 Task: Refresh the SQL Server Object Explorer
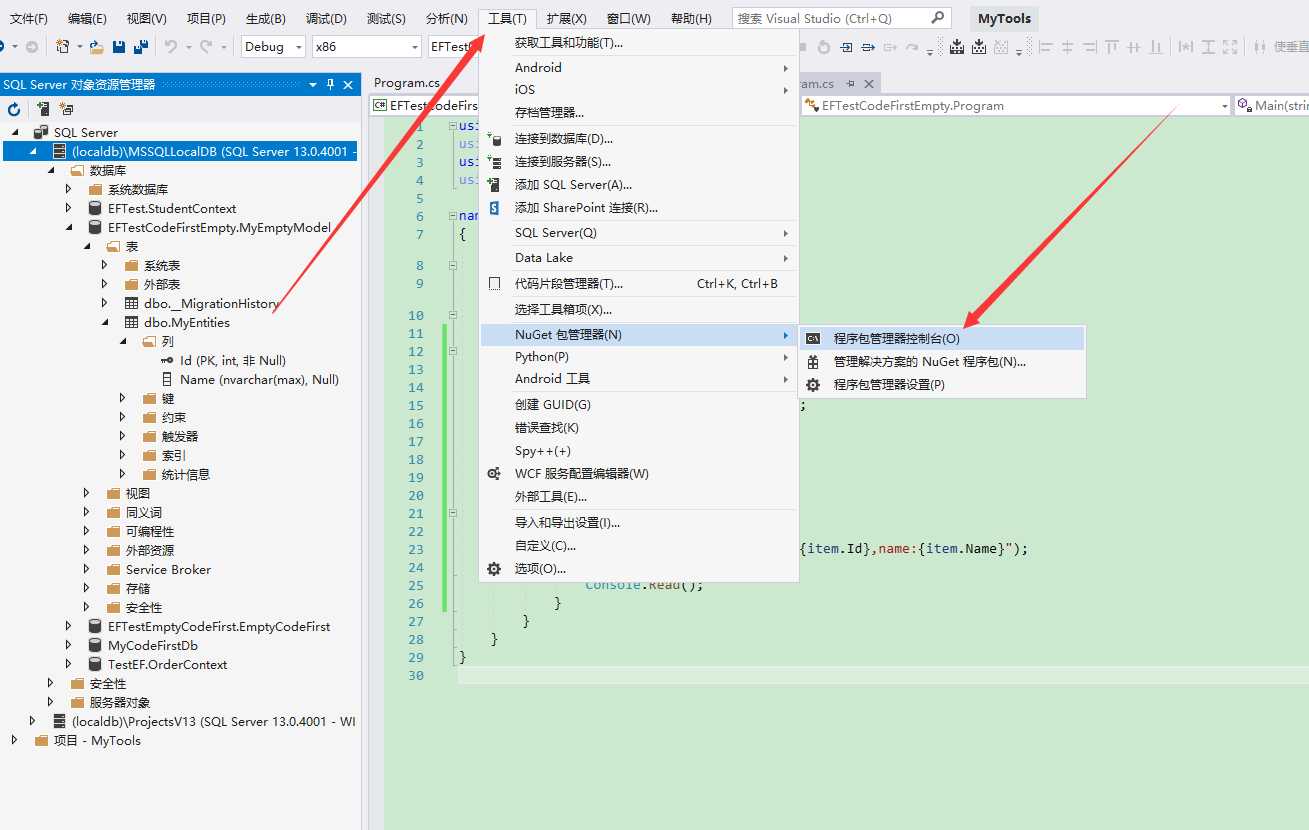click(14, 109)
